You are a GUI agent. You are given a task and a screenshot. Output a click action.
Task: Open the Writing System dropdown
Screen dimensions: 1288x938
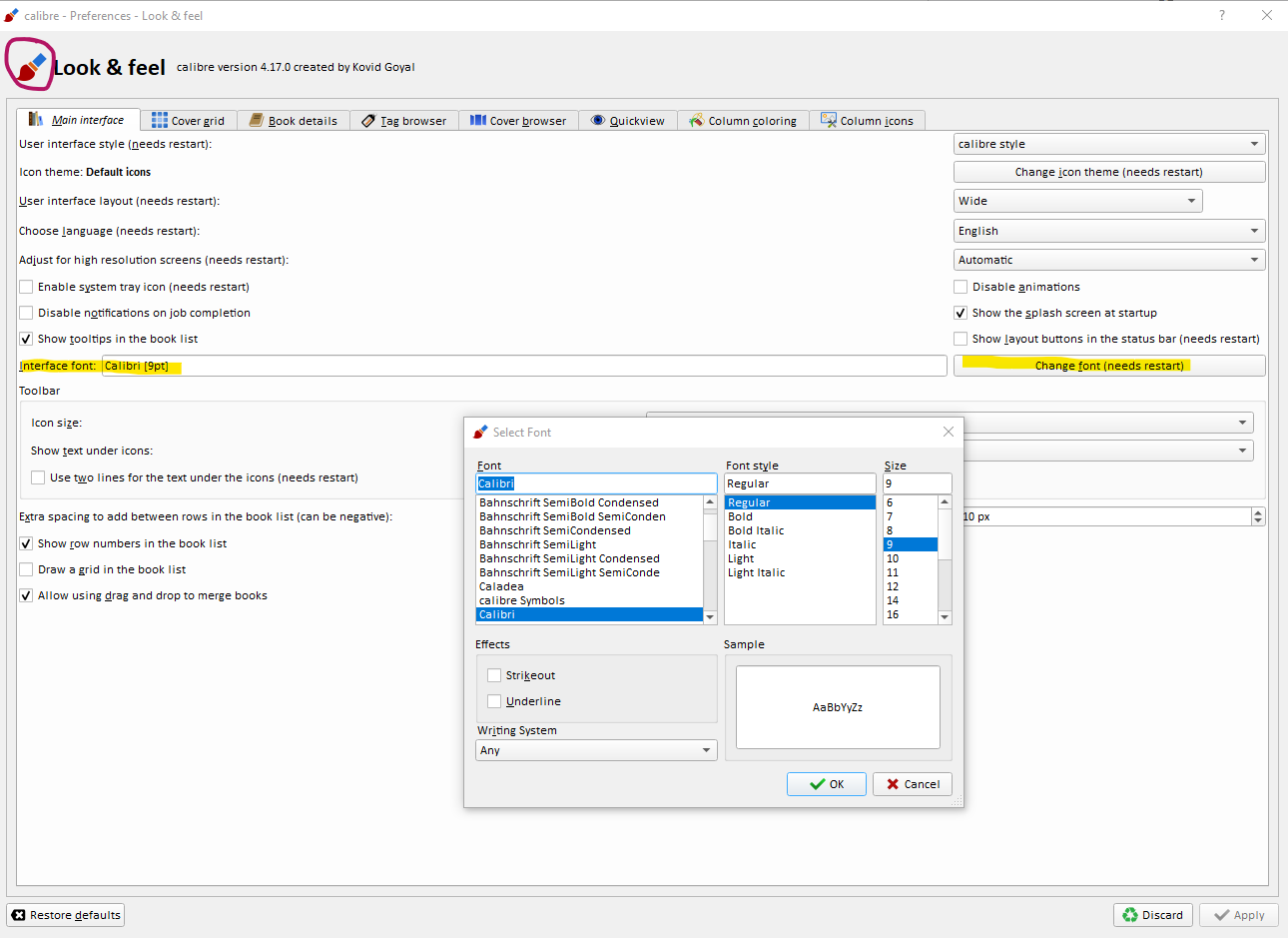pos(596,750)
